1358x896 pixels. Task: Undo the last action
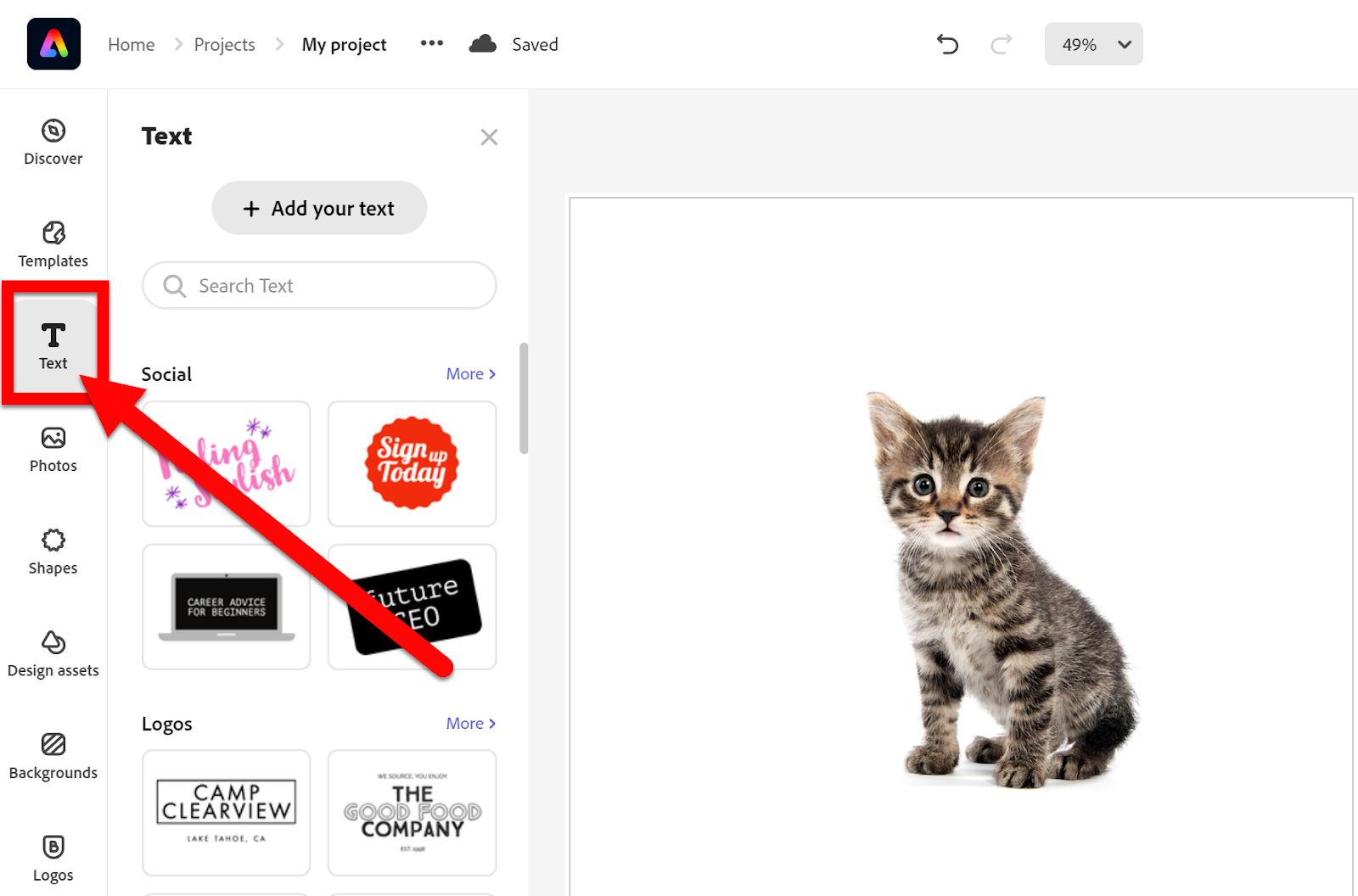coord(947,44)
